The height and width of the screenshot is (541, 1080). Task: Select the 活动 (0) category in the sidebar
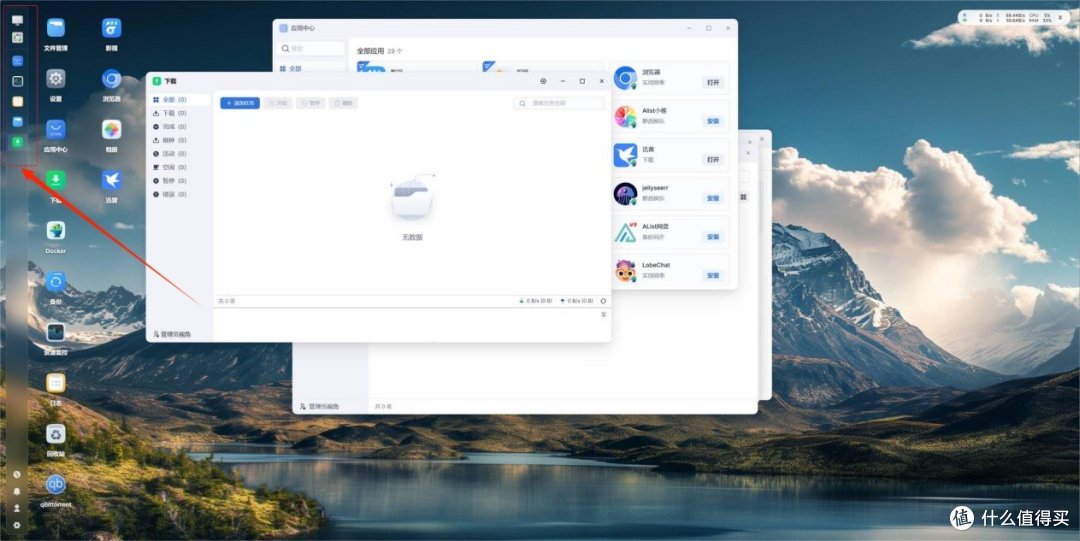tap(179, 154)
